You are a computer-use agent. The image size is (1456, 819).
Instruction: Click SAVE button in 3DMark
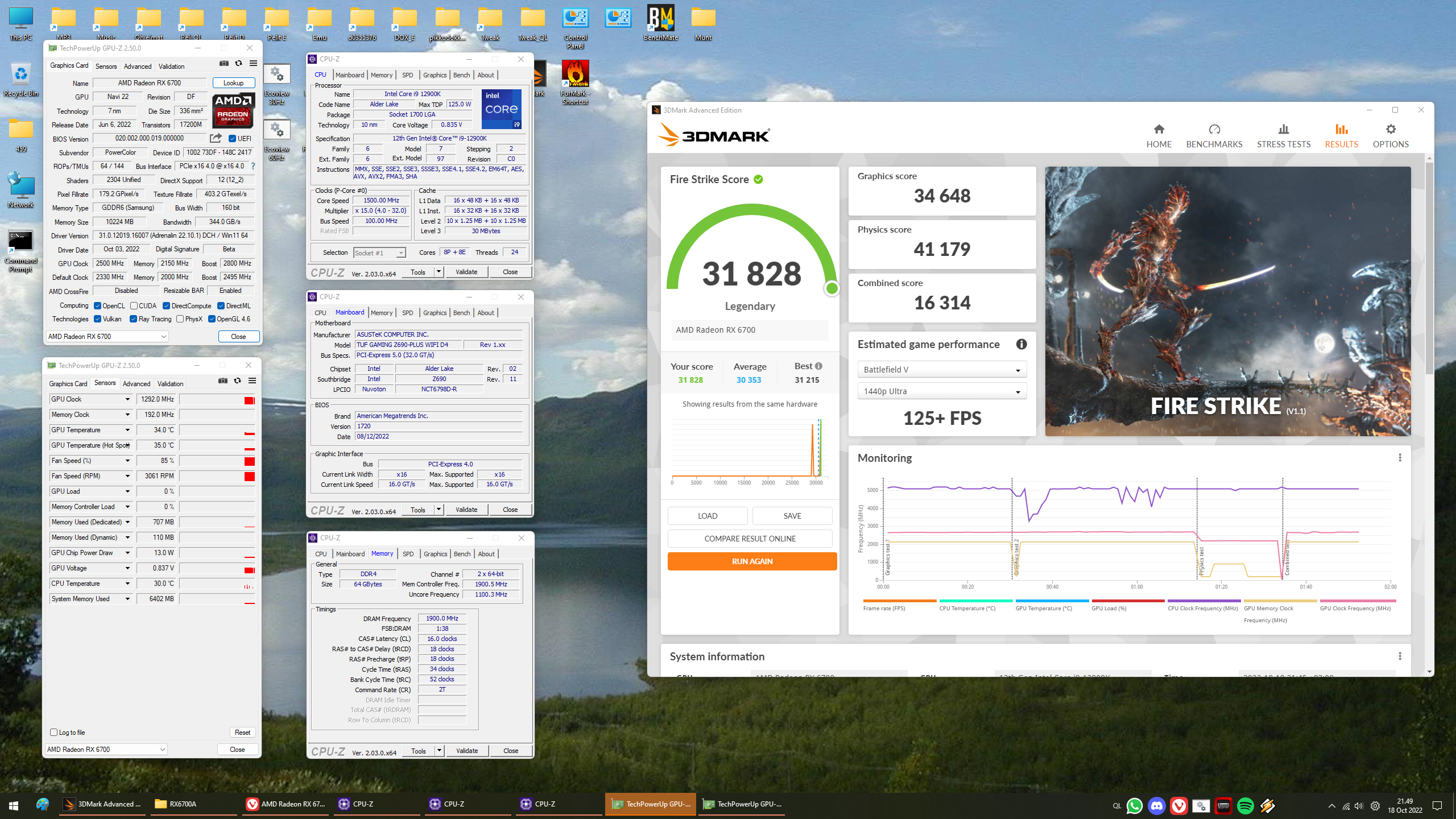click(792, 516)
